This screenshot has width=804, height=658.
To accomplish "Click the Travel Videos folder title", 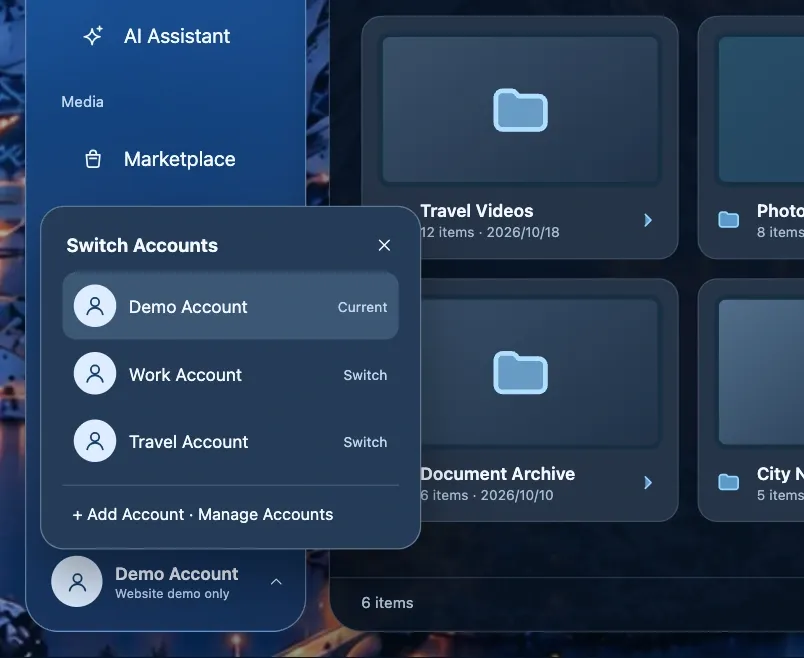I will (x=477, y=211).
